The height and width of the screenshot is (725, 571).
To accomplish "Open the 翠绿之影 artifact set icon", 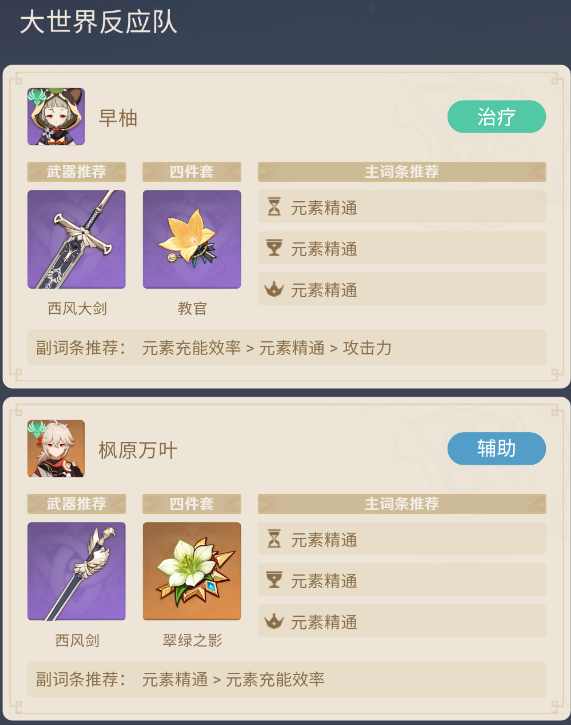I will (192, 571).
